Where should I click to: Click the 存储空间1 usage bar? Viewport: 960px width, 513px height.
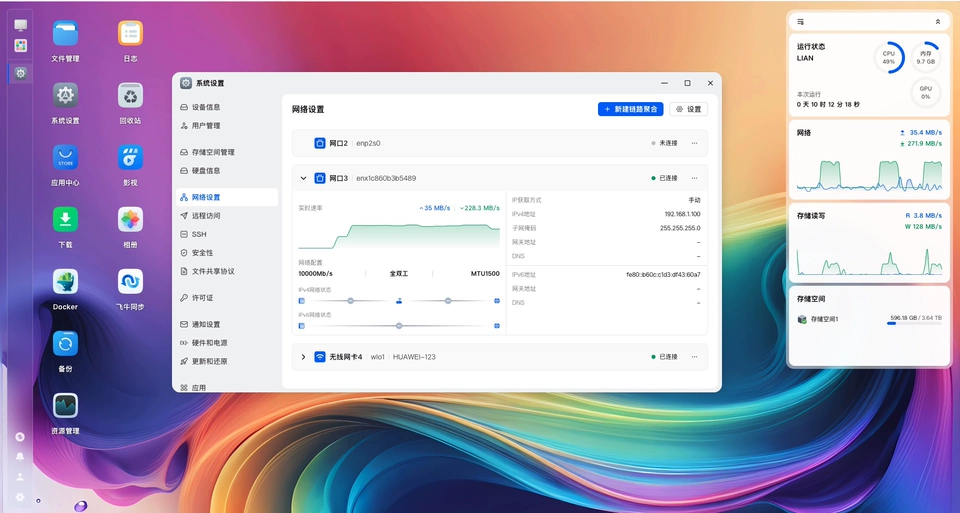914,324
